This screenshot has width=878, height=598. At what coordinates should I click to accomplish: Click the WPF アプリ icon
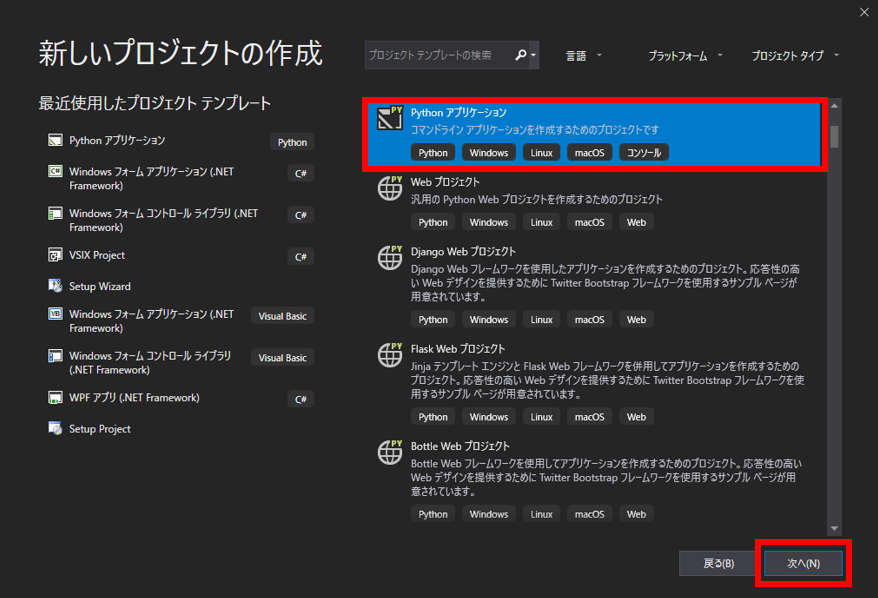click(x=55, y=398)
